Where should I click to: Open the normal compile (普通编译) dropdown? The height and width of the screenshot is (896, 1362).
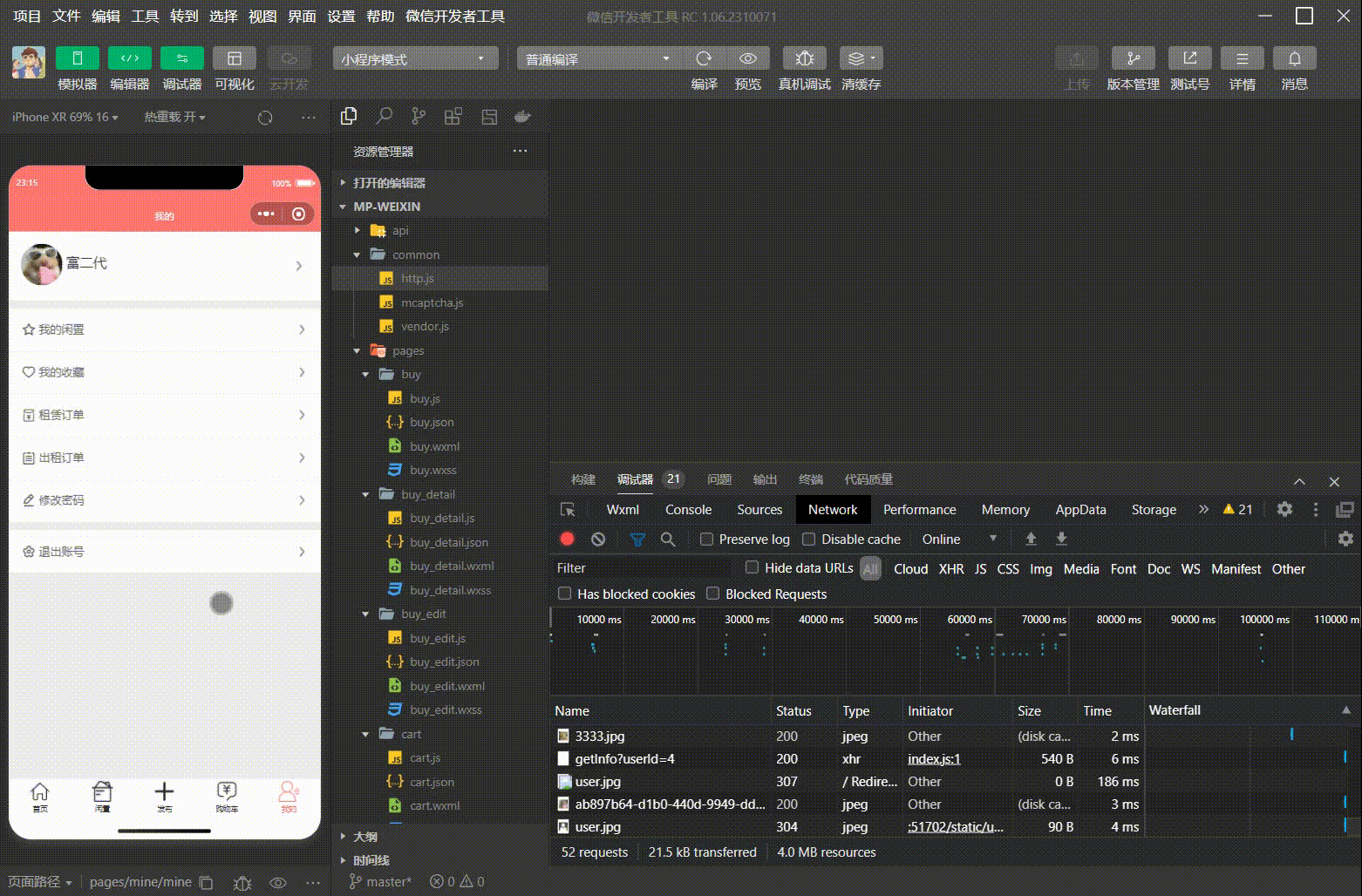pos(598,58)
